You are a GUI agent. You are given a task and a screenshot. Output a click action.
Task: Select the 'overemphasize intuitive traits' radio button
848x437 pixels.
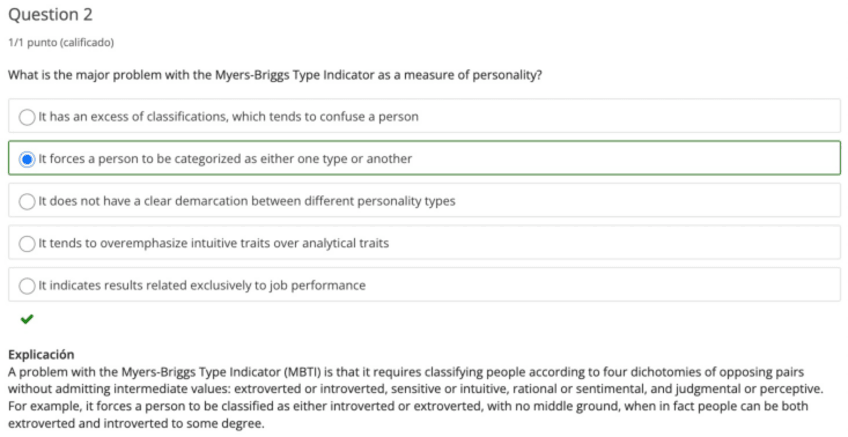pyautogui.click(x=27, y=243)
